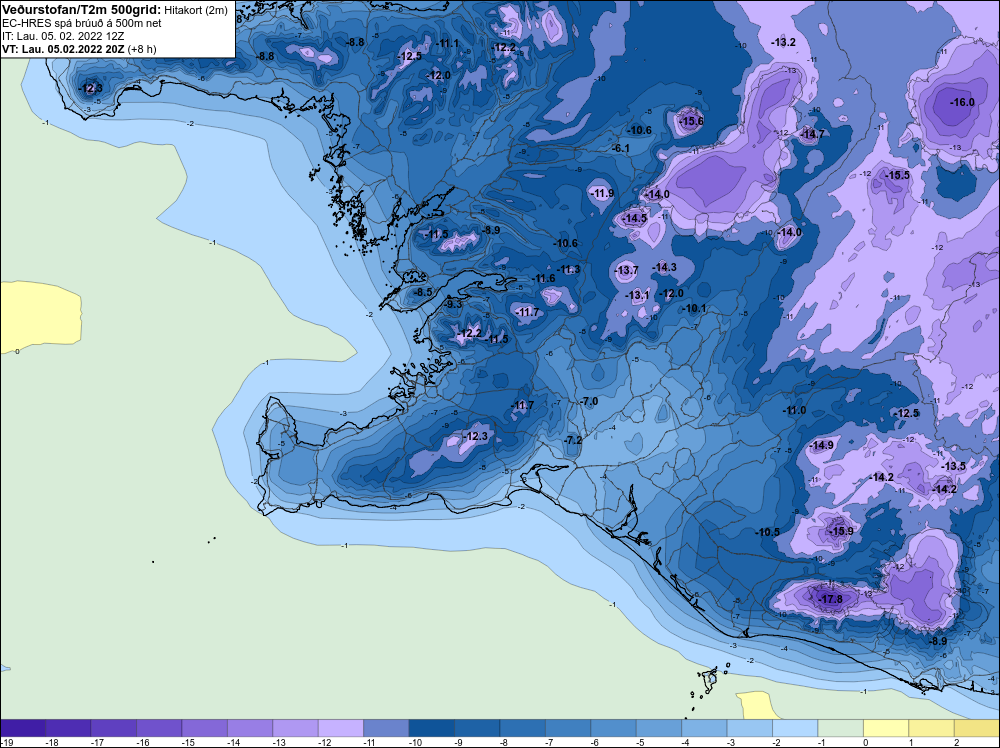Click the -6.1 temperature label
Screen dimensions: 1000x748
coord(620,149)
